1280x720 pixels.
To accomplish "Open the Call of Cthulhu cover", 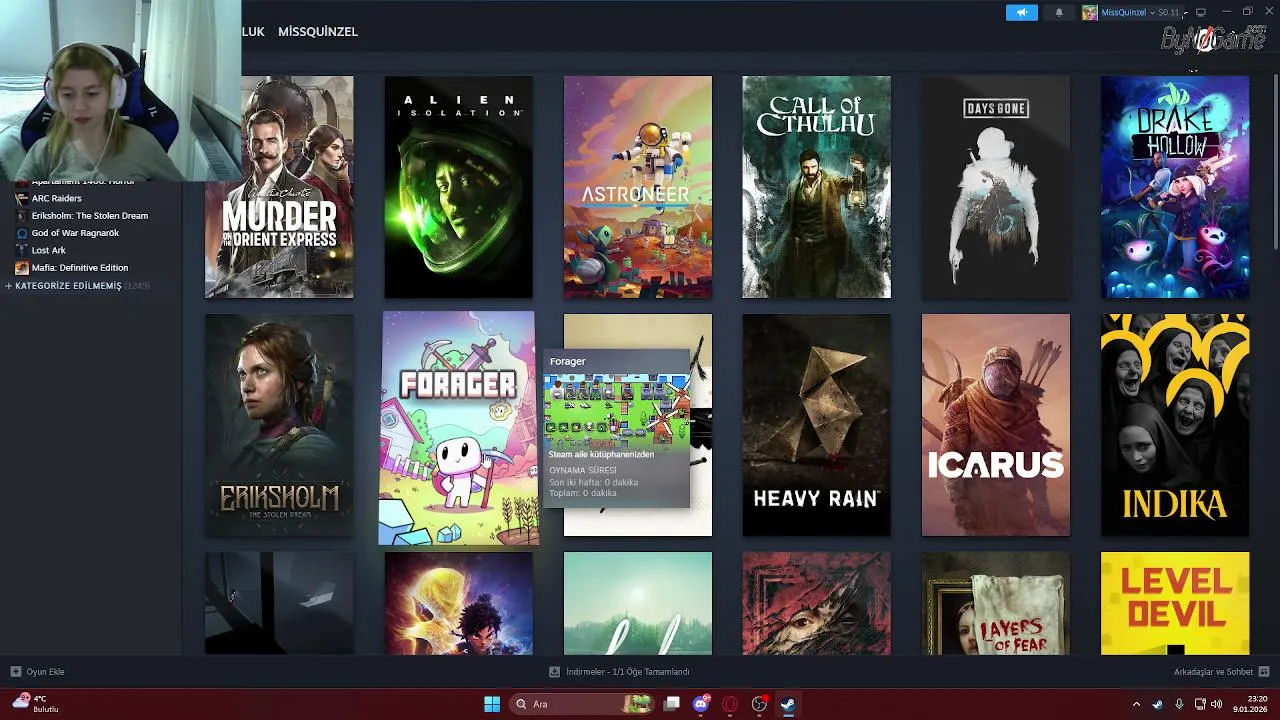I will pos(816,187).
